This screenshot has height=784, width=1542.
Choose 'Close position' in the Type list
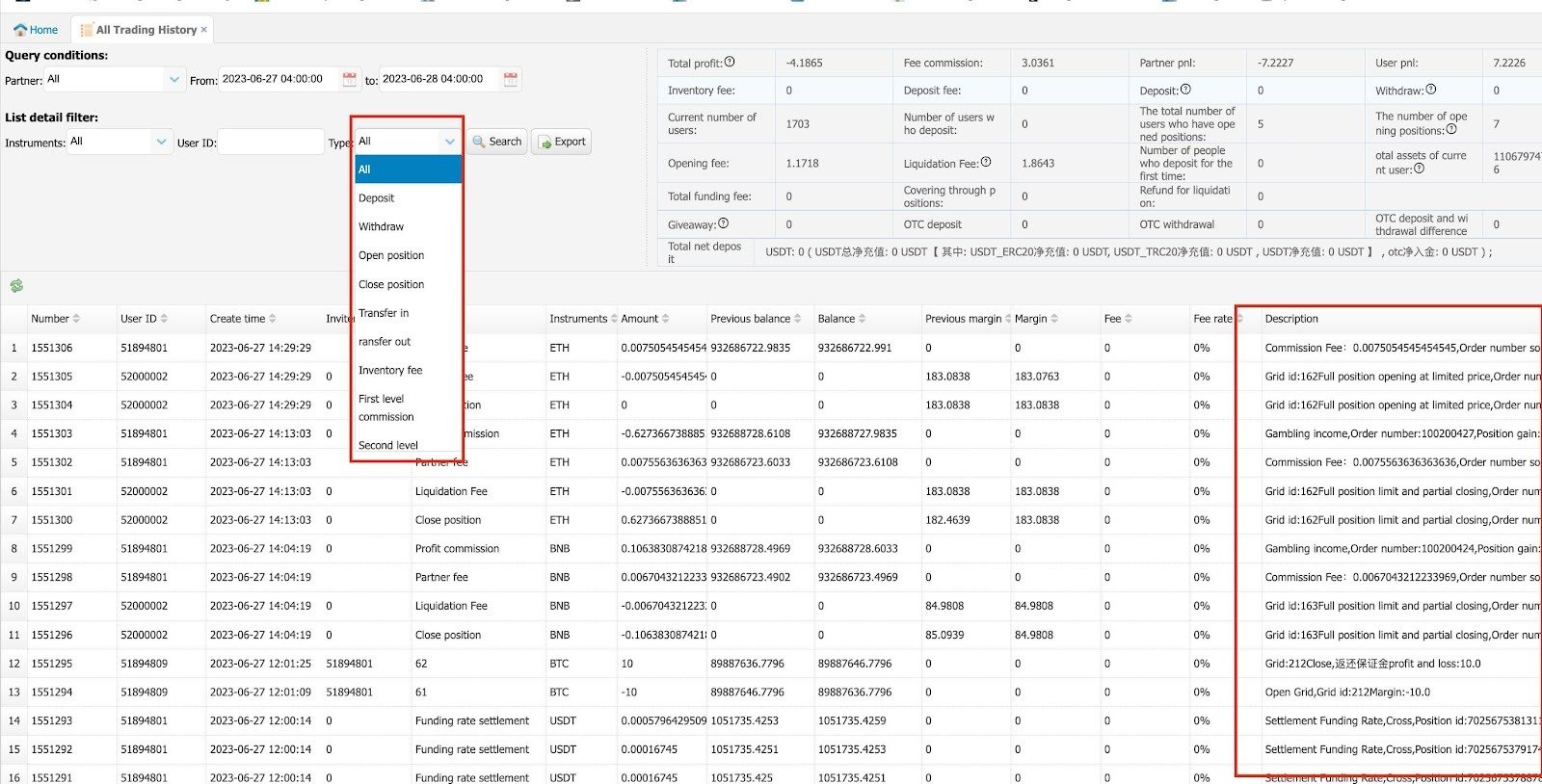(391, 285)
